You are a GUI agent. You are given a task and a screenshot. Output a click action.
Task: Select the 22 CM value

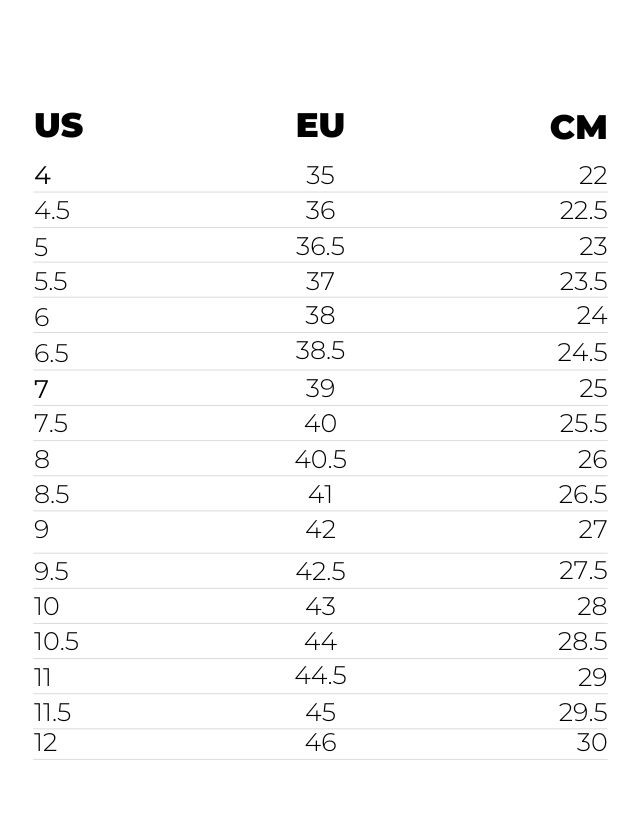click(x=593, y=176)
